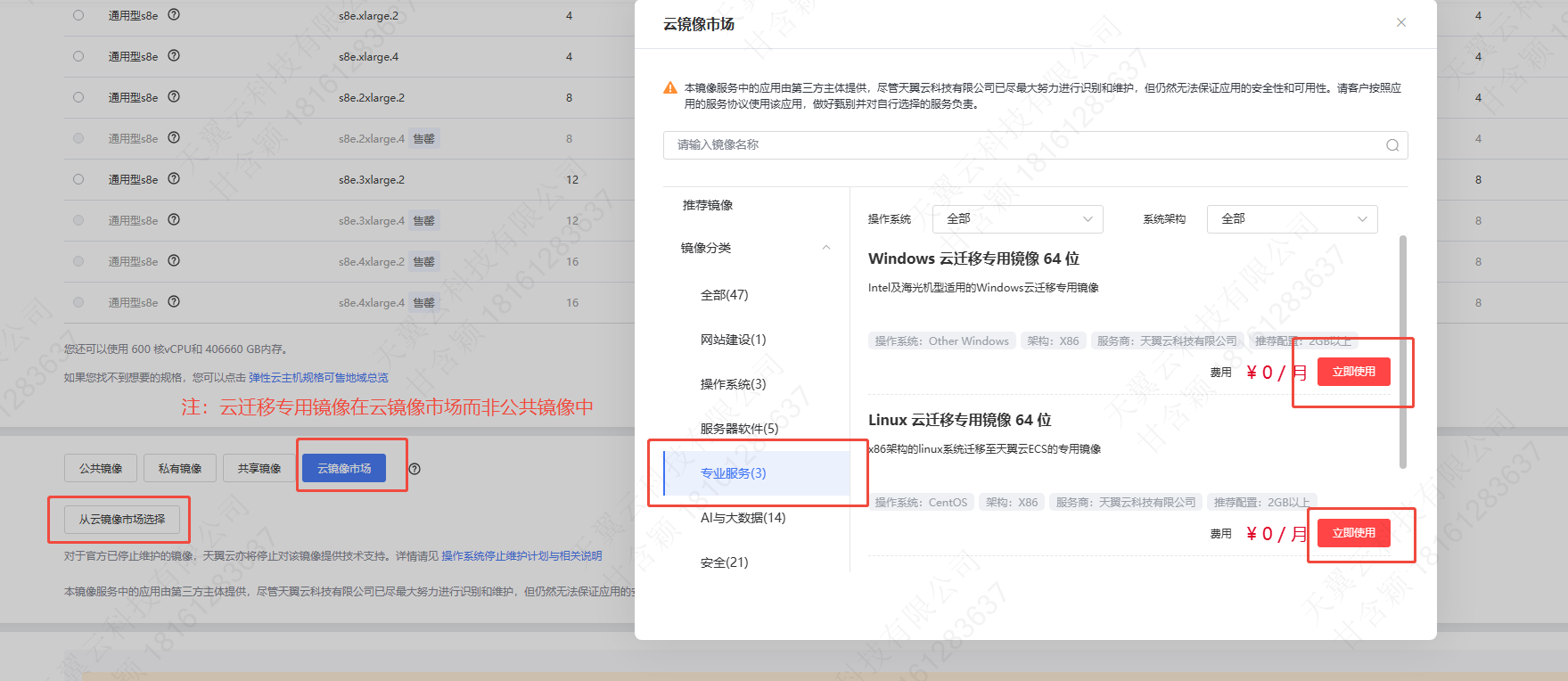
Task: Show help tooltip in the s8e.3xlarge.4 row
Action: point(174,220)
